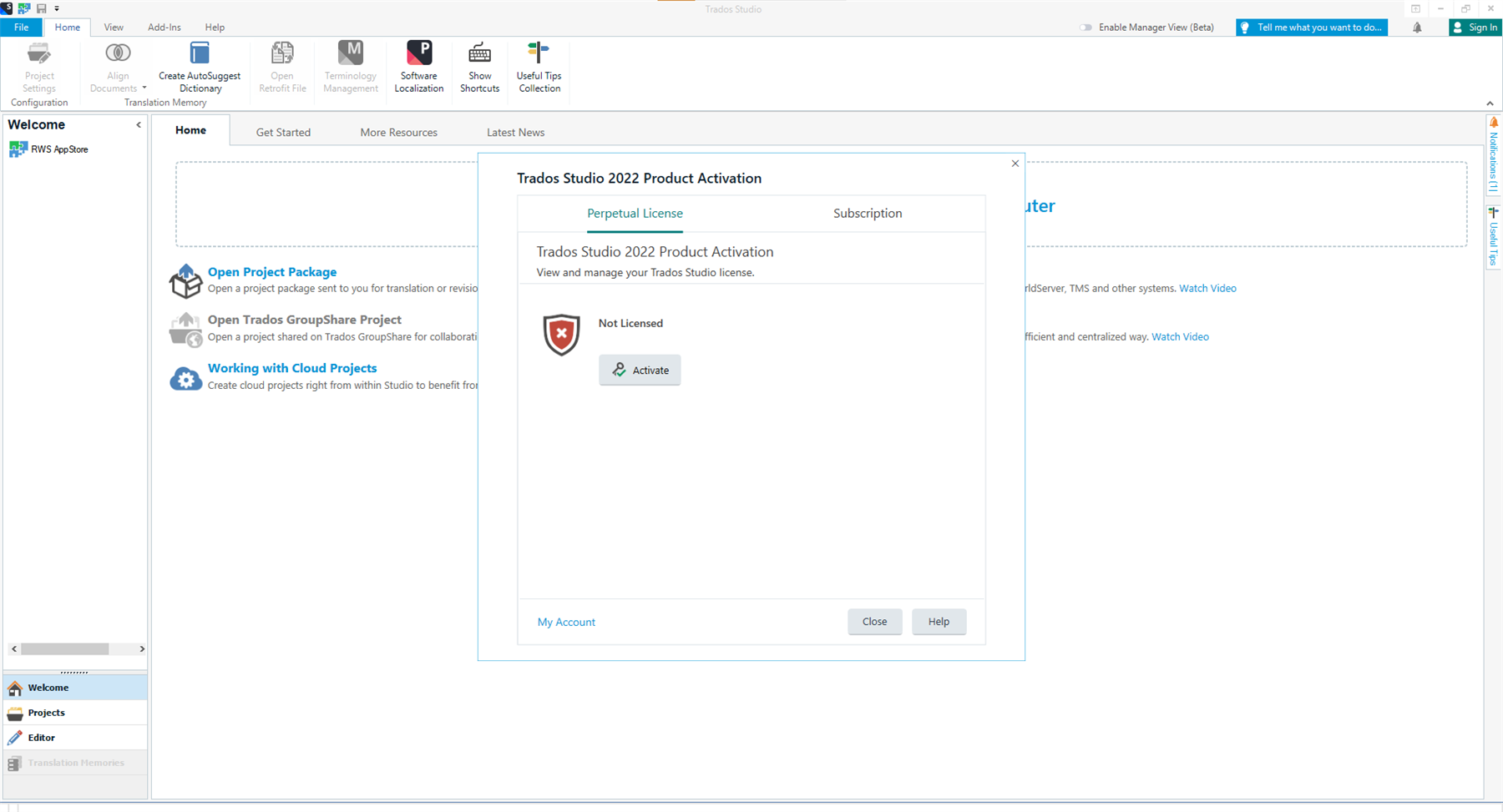Switch to the View ribbon tab

pyautogui.click(x=114, y=28)
